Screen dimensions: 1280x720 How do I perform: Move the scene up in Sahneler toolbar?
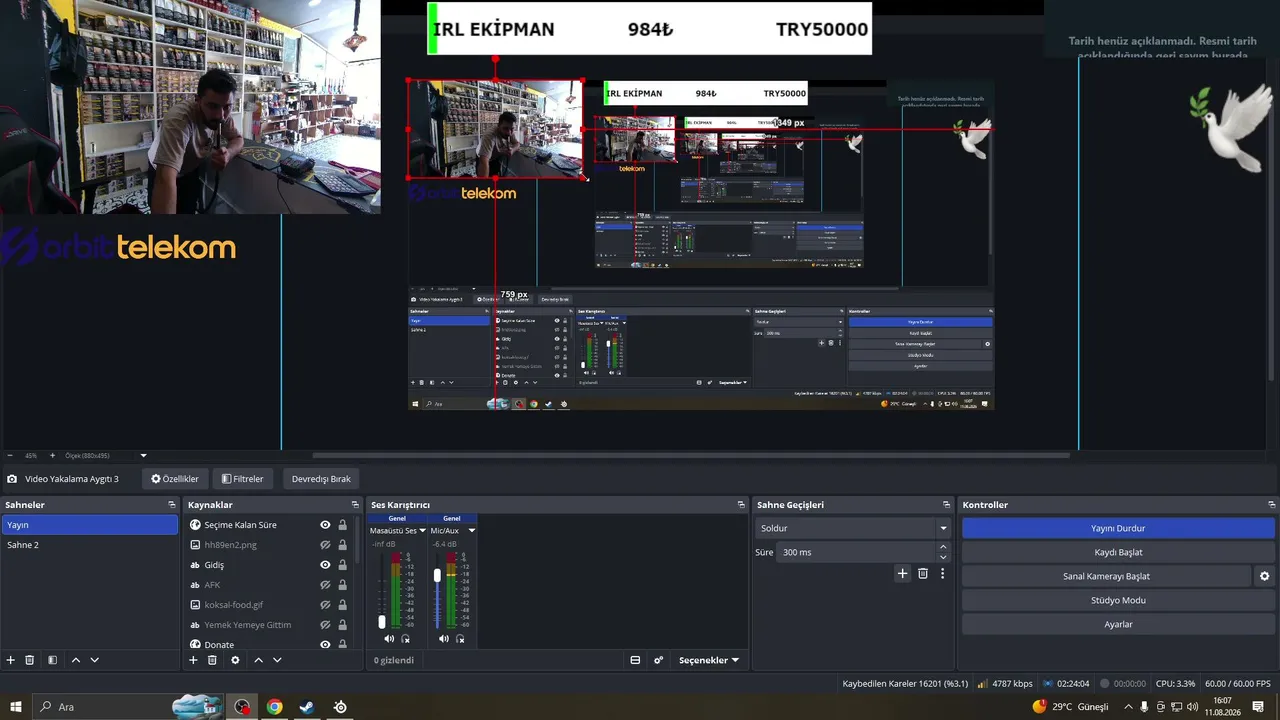[76, 660]
